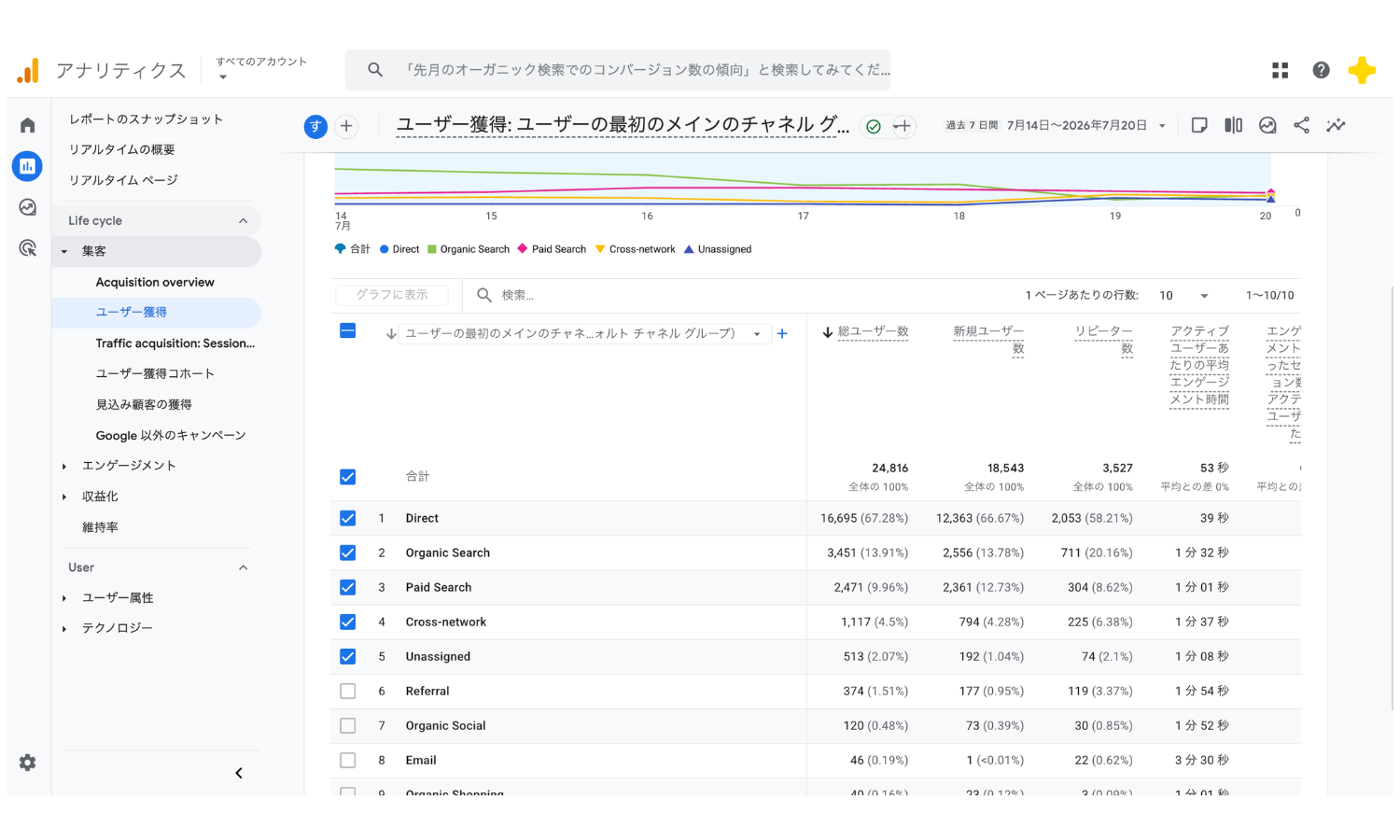This screenshot has height=840, width=1400.
Task: Open rows per page dropdown
Action: 1184,296
